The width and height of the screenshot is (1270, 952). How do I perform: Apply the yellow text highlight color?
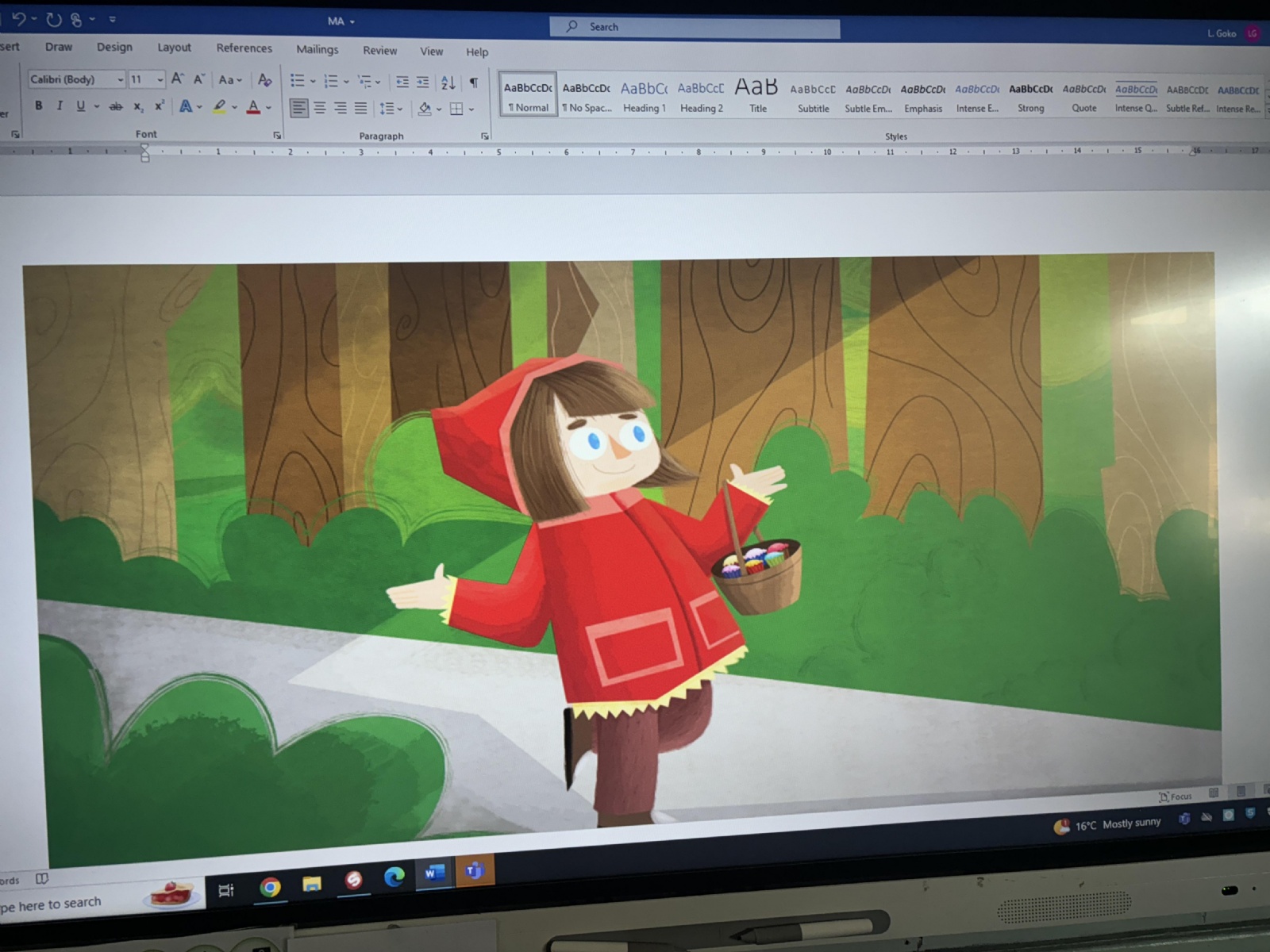click(220, 106)
